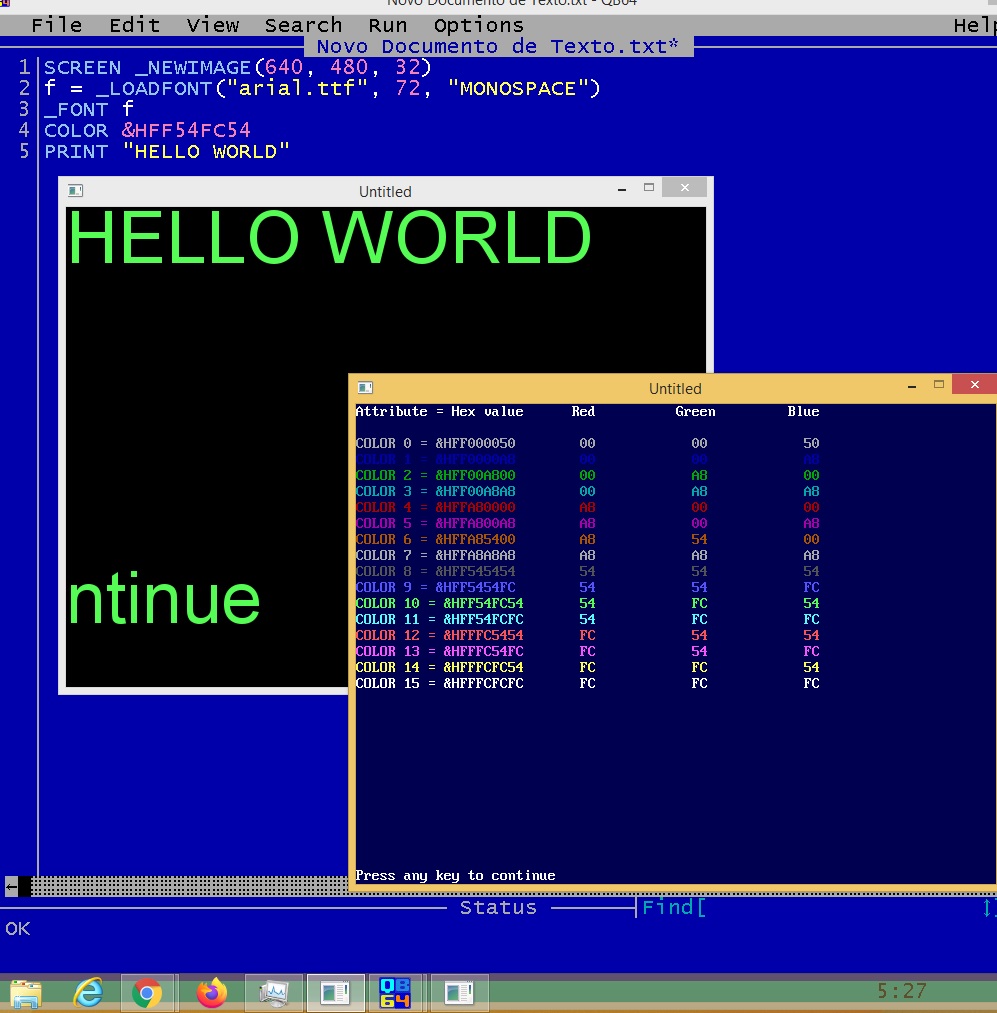The height and width of the screenshot is (1013, 997).
Task: Open the File menu
Action: (x=56, y=25)
